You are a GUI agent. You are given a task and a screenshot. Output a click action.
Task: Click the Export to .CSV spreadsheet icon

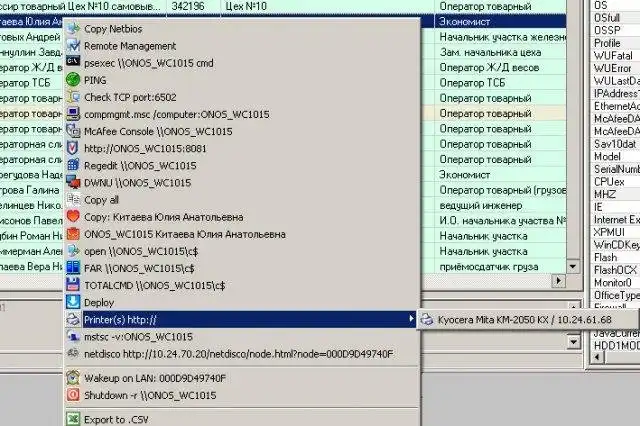click(73, 419)
